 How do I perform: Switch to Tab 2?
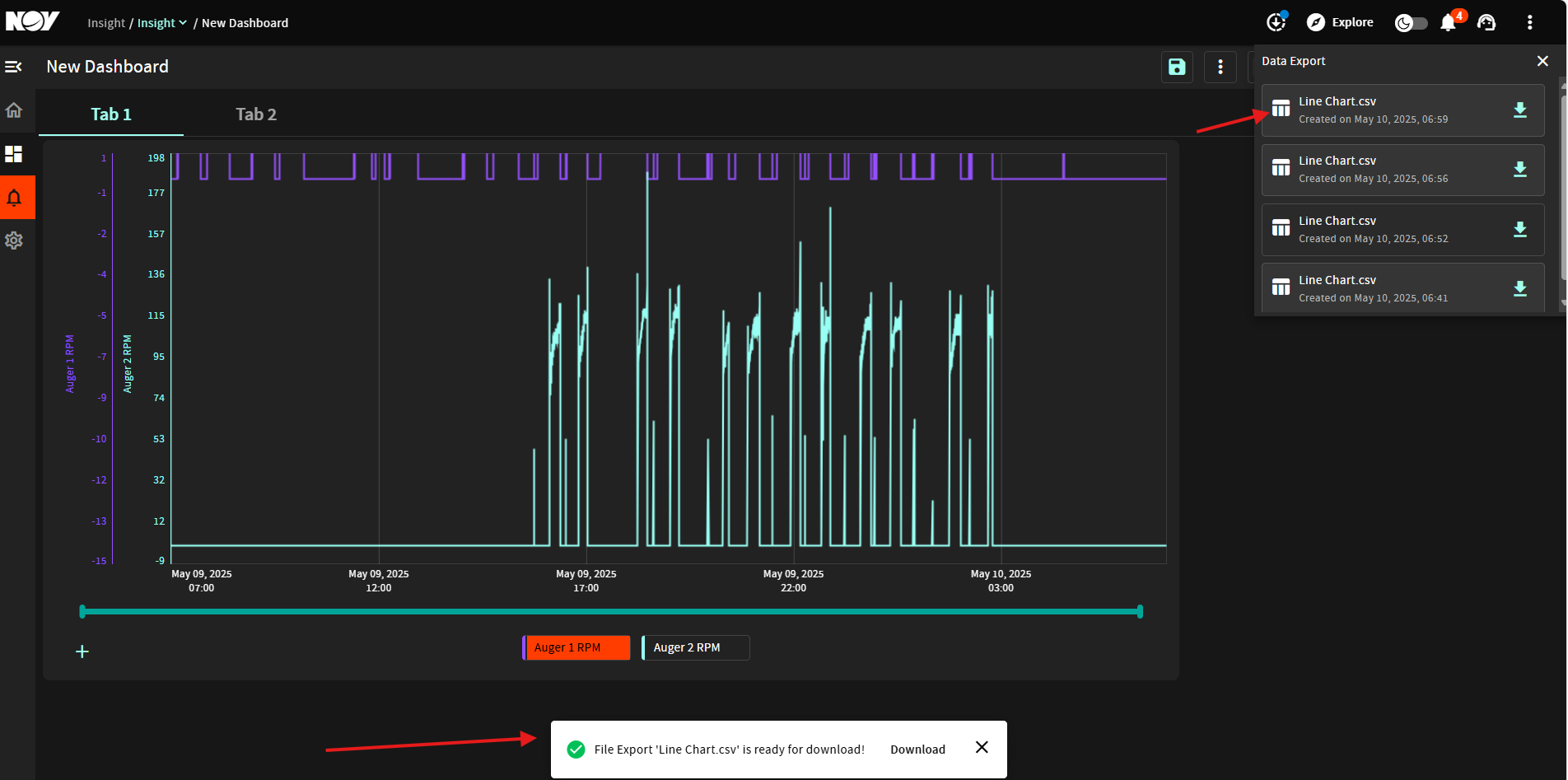pyautogui.click(x=256, y=114)
